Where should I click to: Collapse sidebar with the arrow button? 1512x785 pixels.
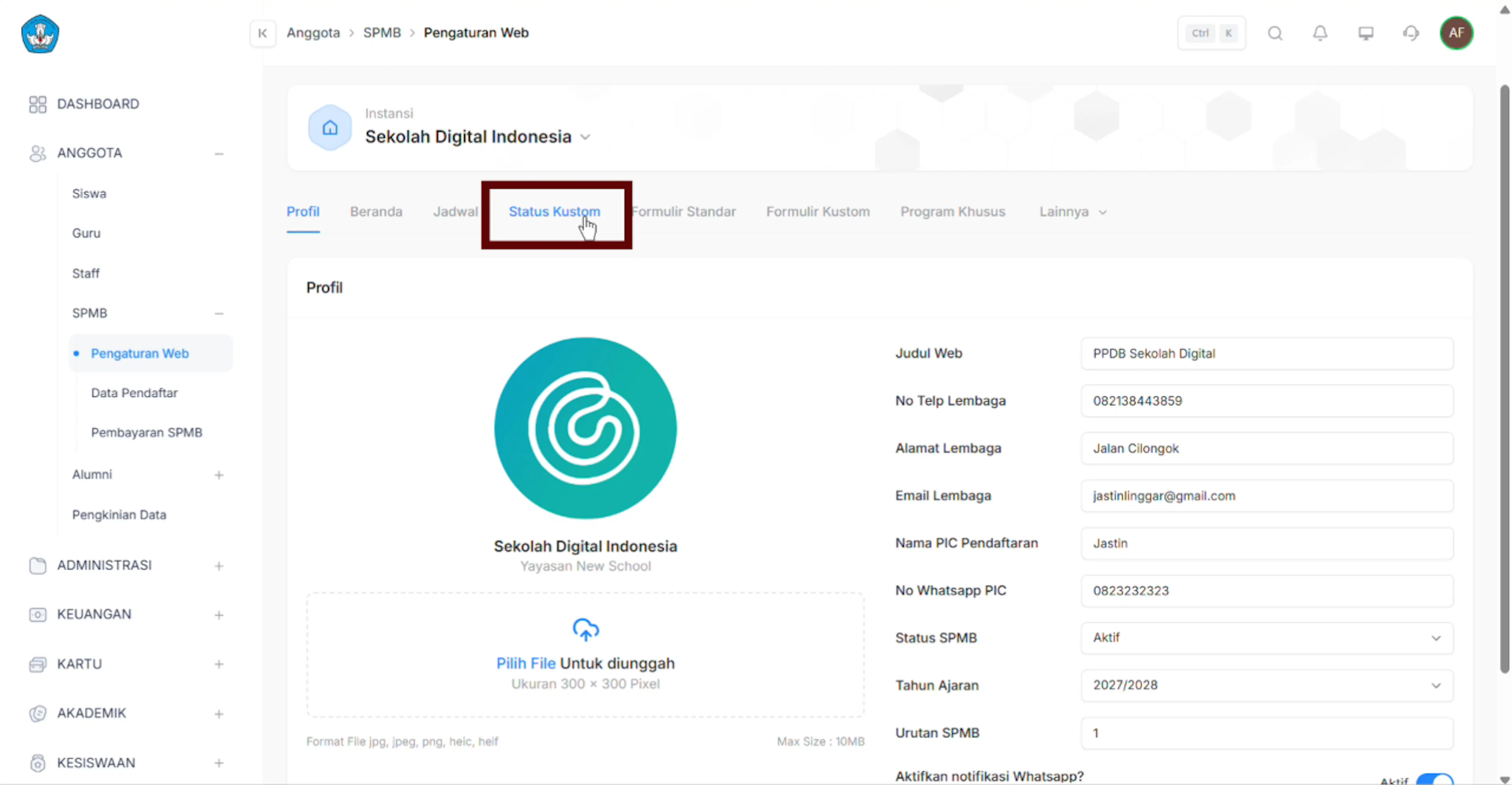[x=262, y=33]
